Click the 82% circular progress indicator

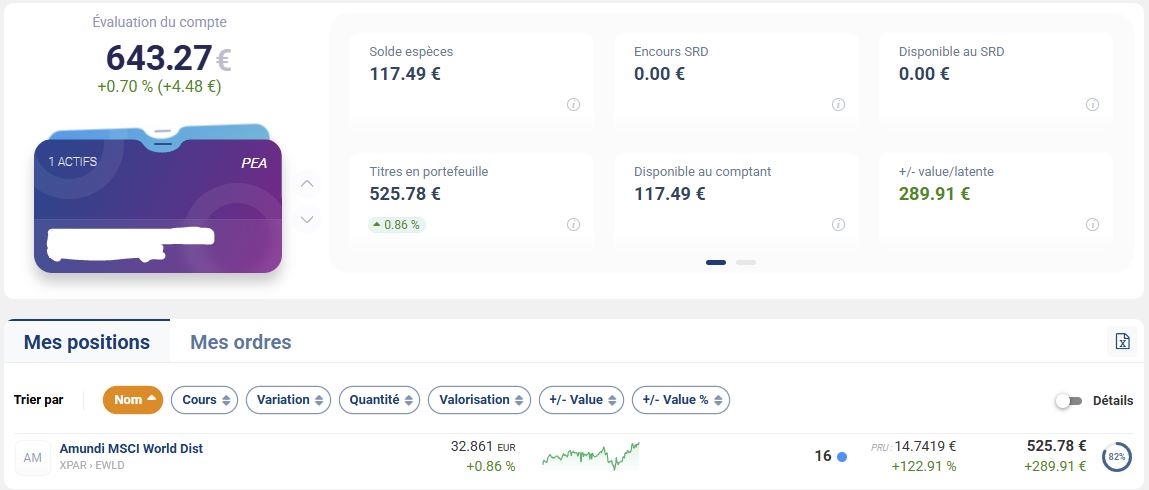coord(1117,457)
